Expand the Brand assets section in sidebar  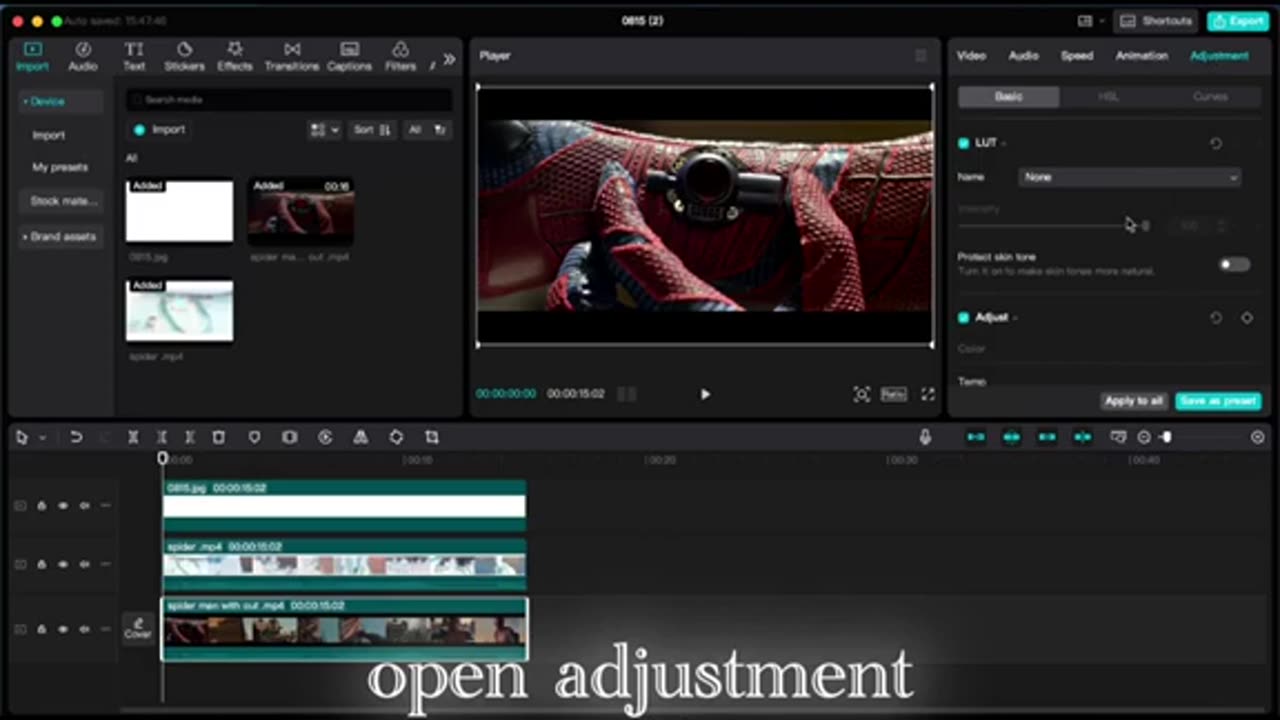click(x=60, y=237)
